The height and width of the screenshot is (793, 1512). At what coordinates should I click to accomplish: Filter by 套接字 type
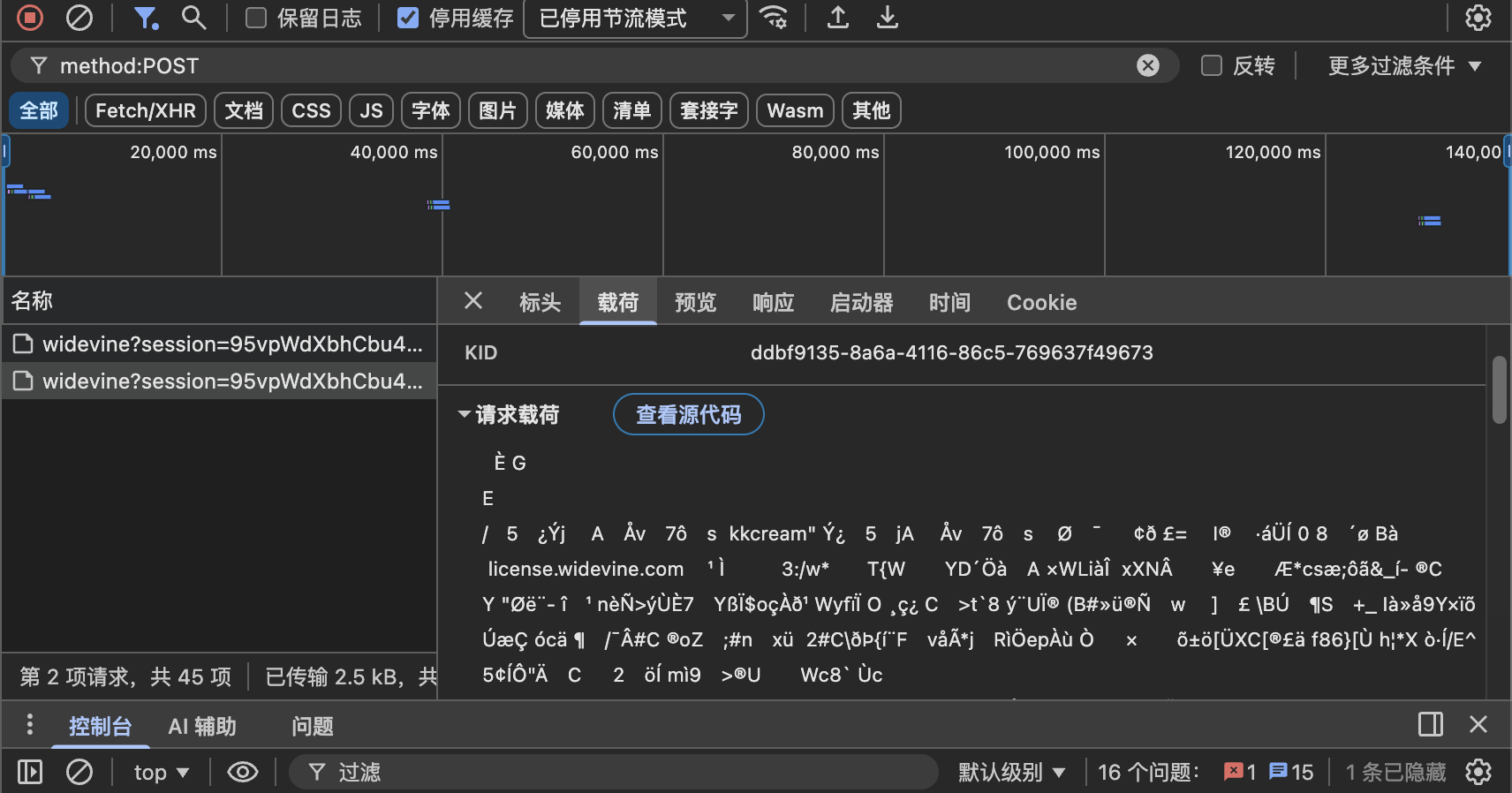(709, 110)
